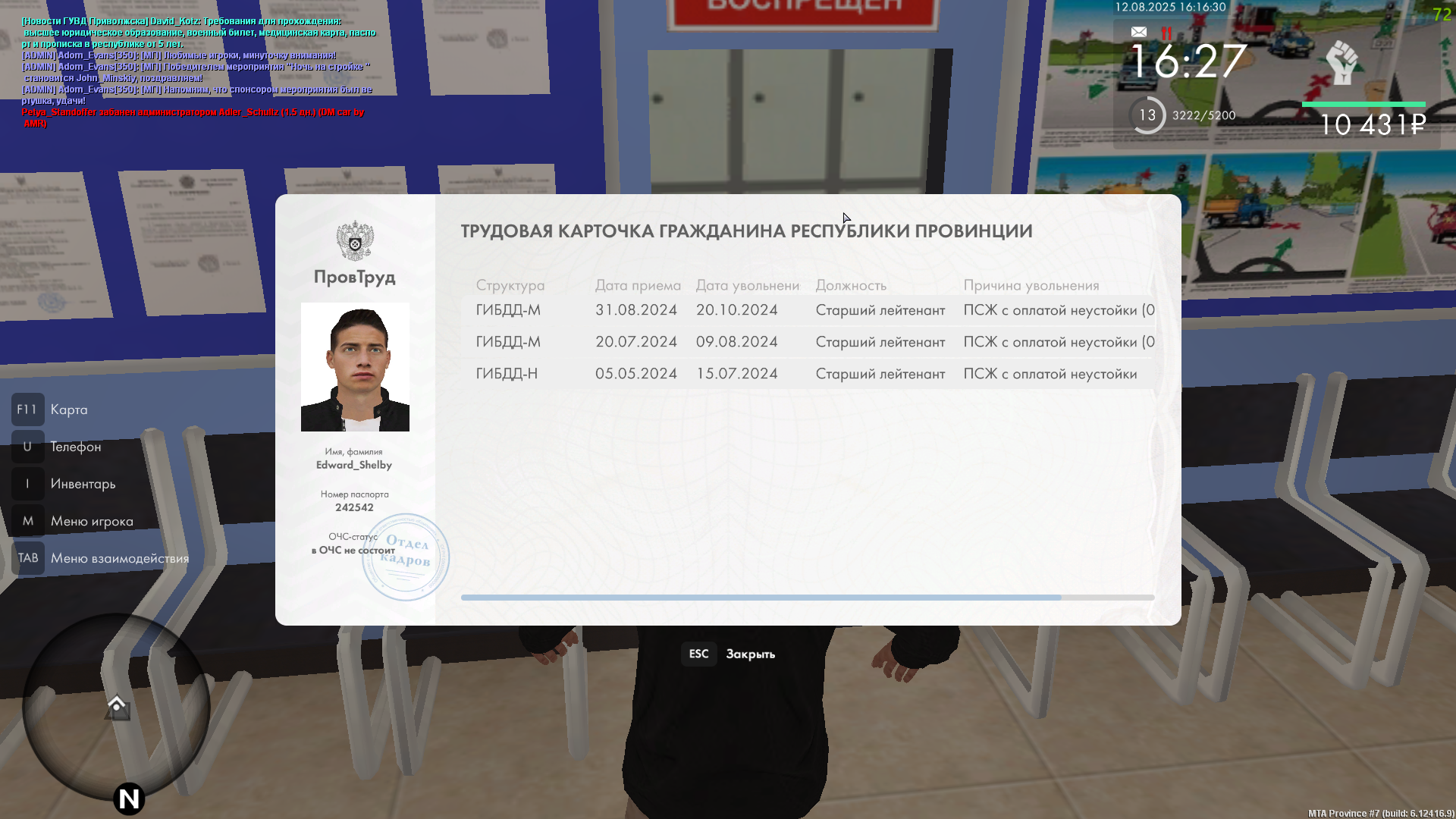1456x819 pixels.
Task: Click the ПровТруд title text
Action: point(355,277)
